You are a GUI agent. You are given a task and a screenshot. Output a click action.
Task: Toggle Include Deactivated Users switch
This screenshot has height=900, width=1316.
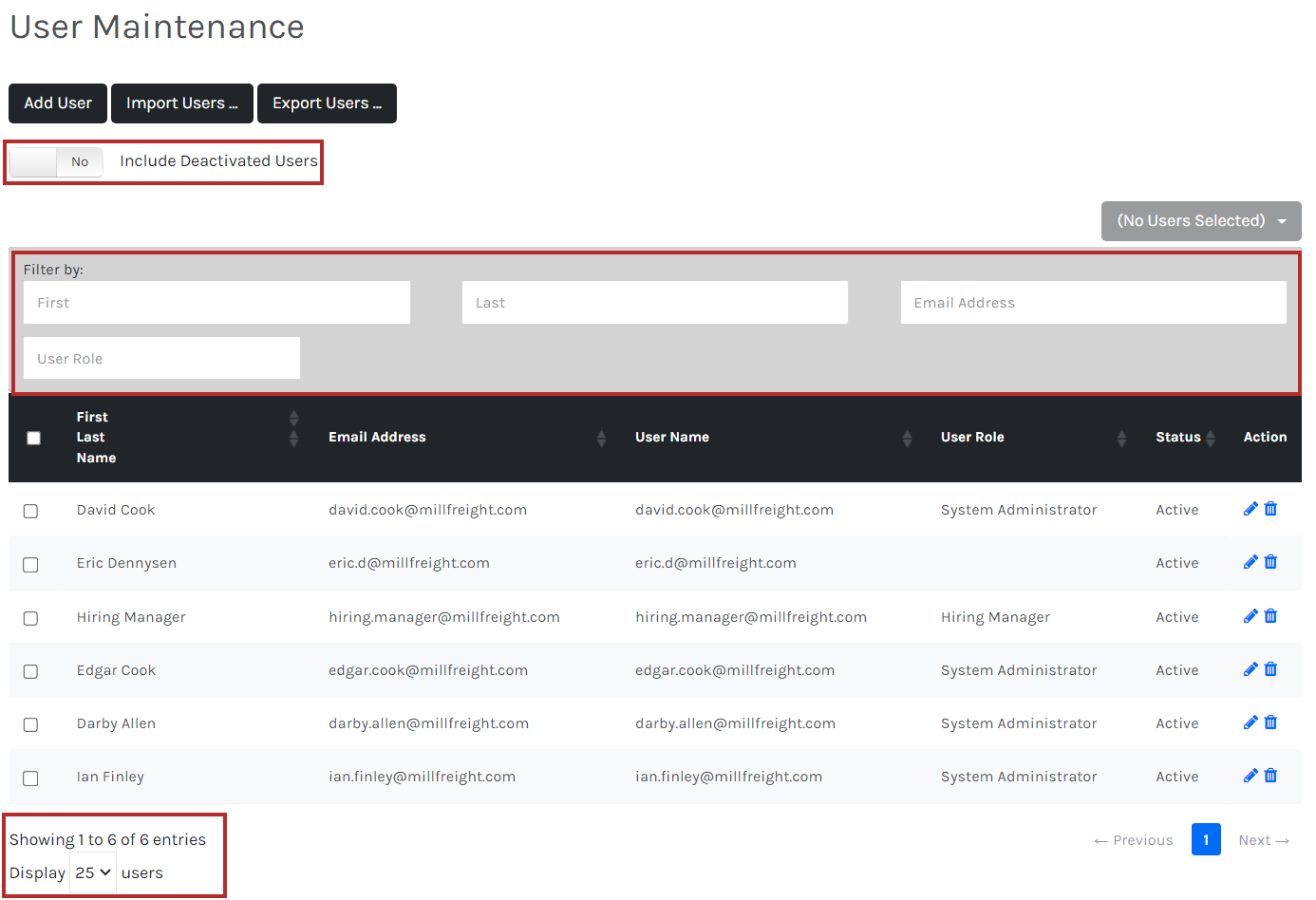click(56, 161)
